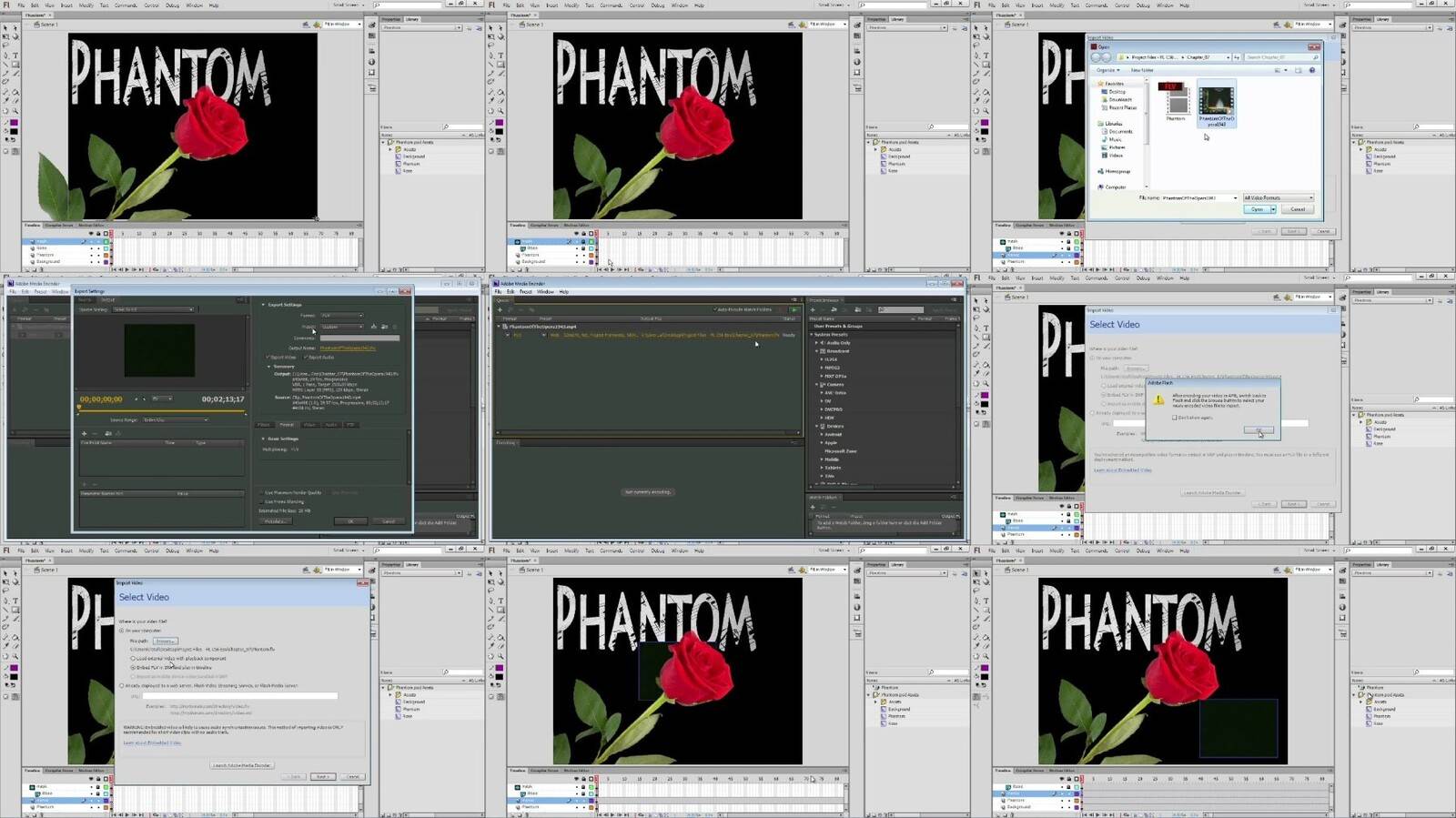Collapse System Presets in the Preset Browser

tap(812, 335)
